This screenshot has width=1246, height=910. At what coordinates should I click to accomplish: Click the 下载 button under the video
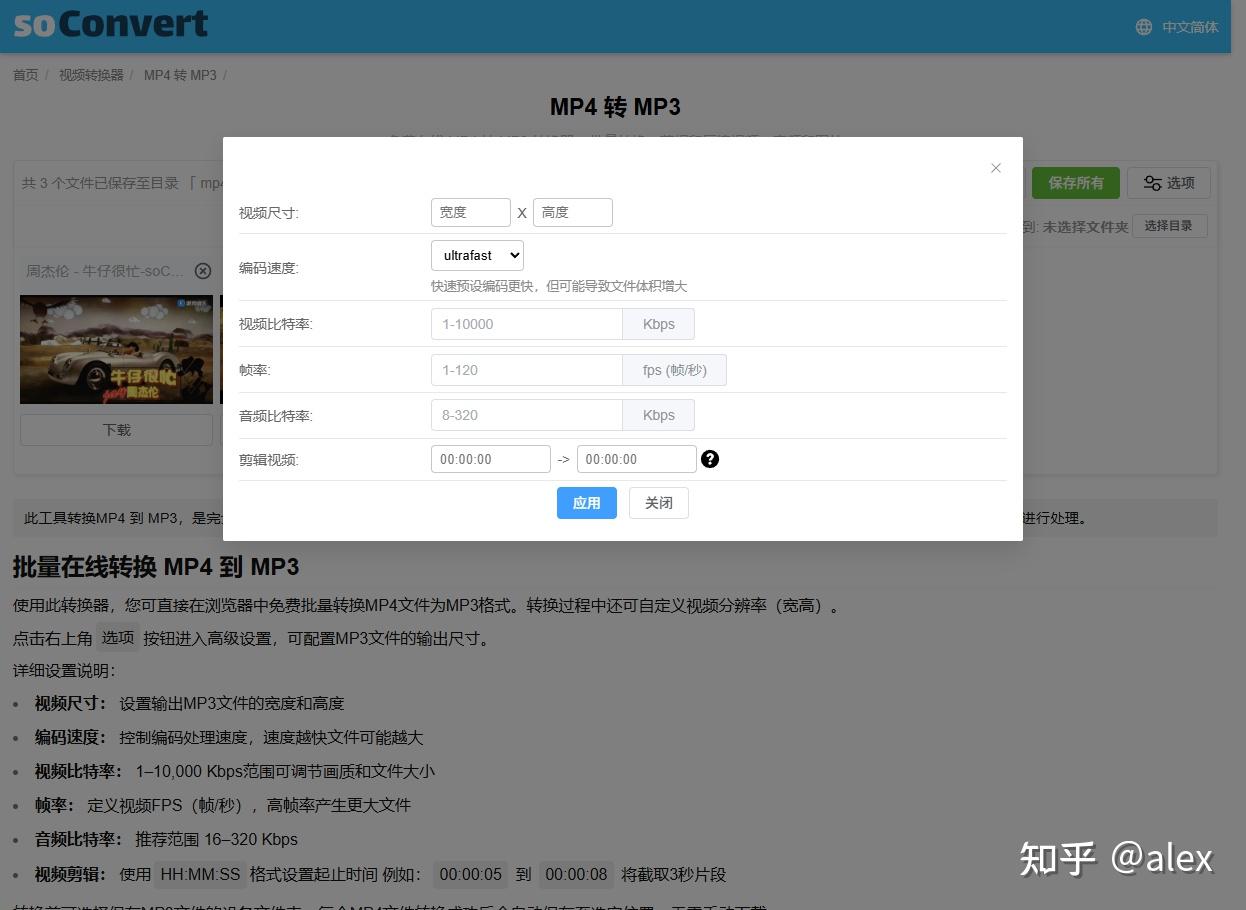click(x=116, y=429)
